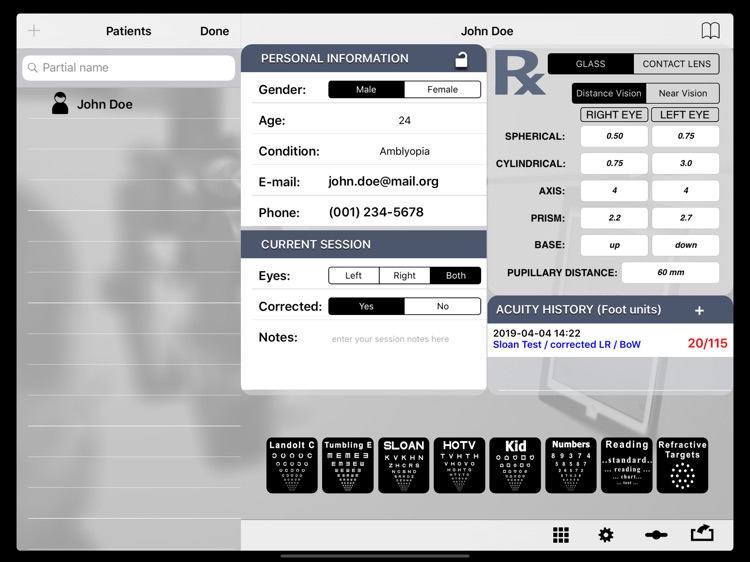Toggle the padlock in Personal Information header
This screenshot has height=562, width=750.
pos(461,59)
